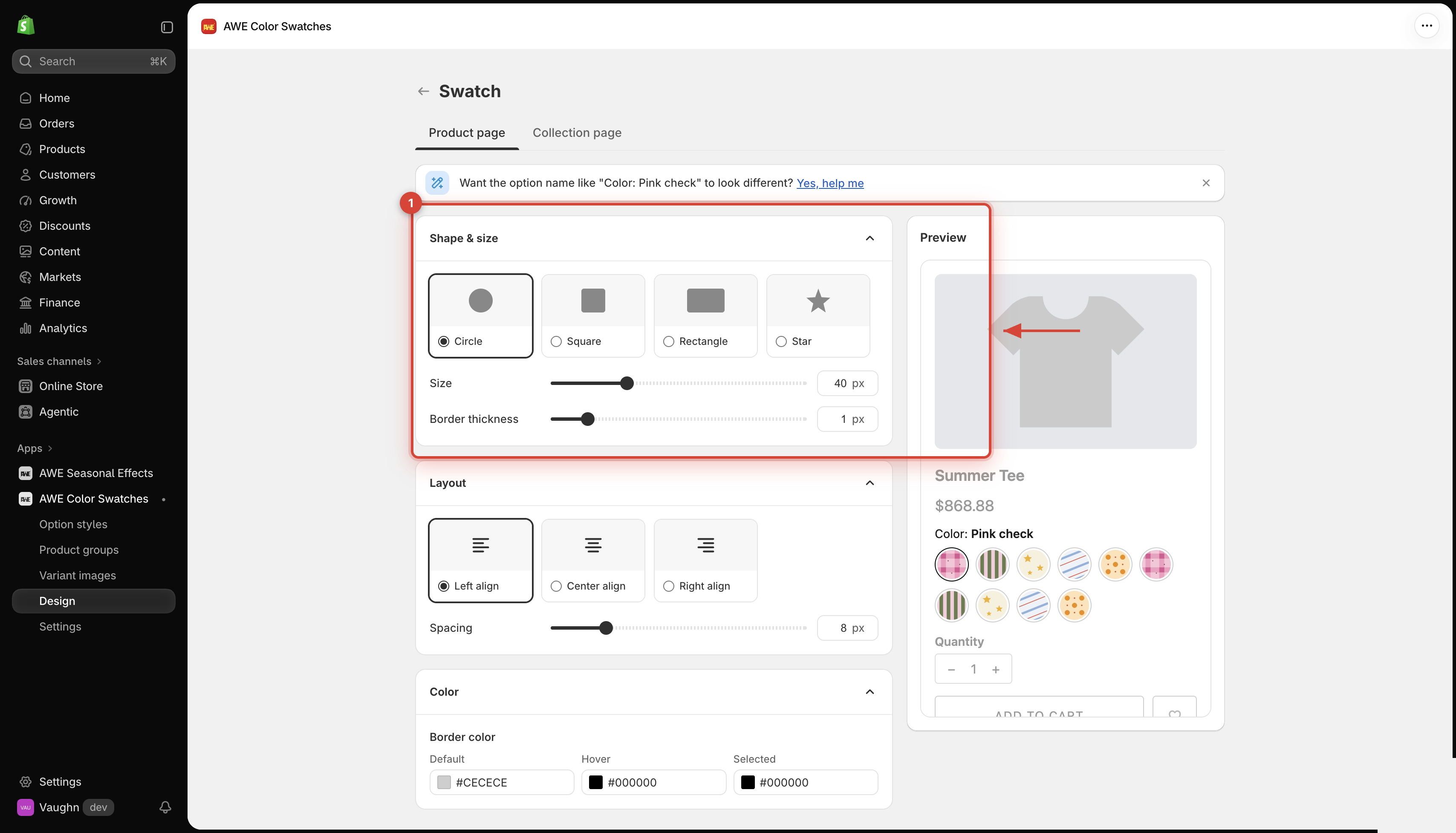Click the Shopify logo icon
1456x833 pixels.
(x=26, y=26)
